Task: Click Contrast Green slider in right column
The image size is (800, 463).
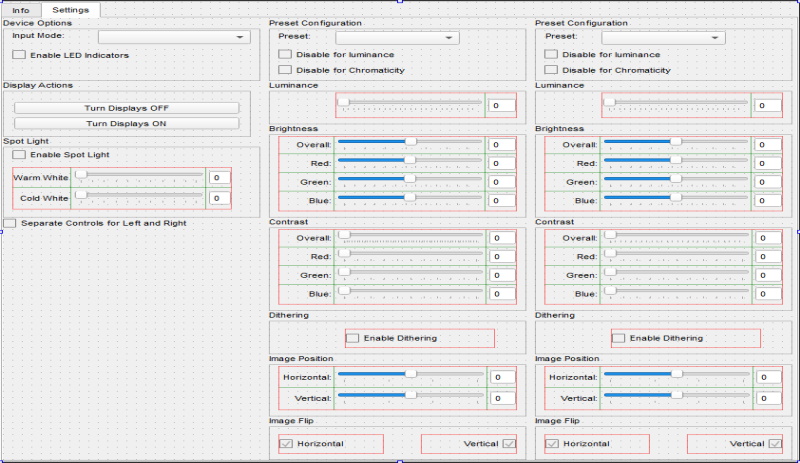Action: pyautogui.click(x=677, y=274)
